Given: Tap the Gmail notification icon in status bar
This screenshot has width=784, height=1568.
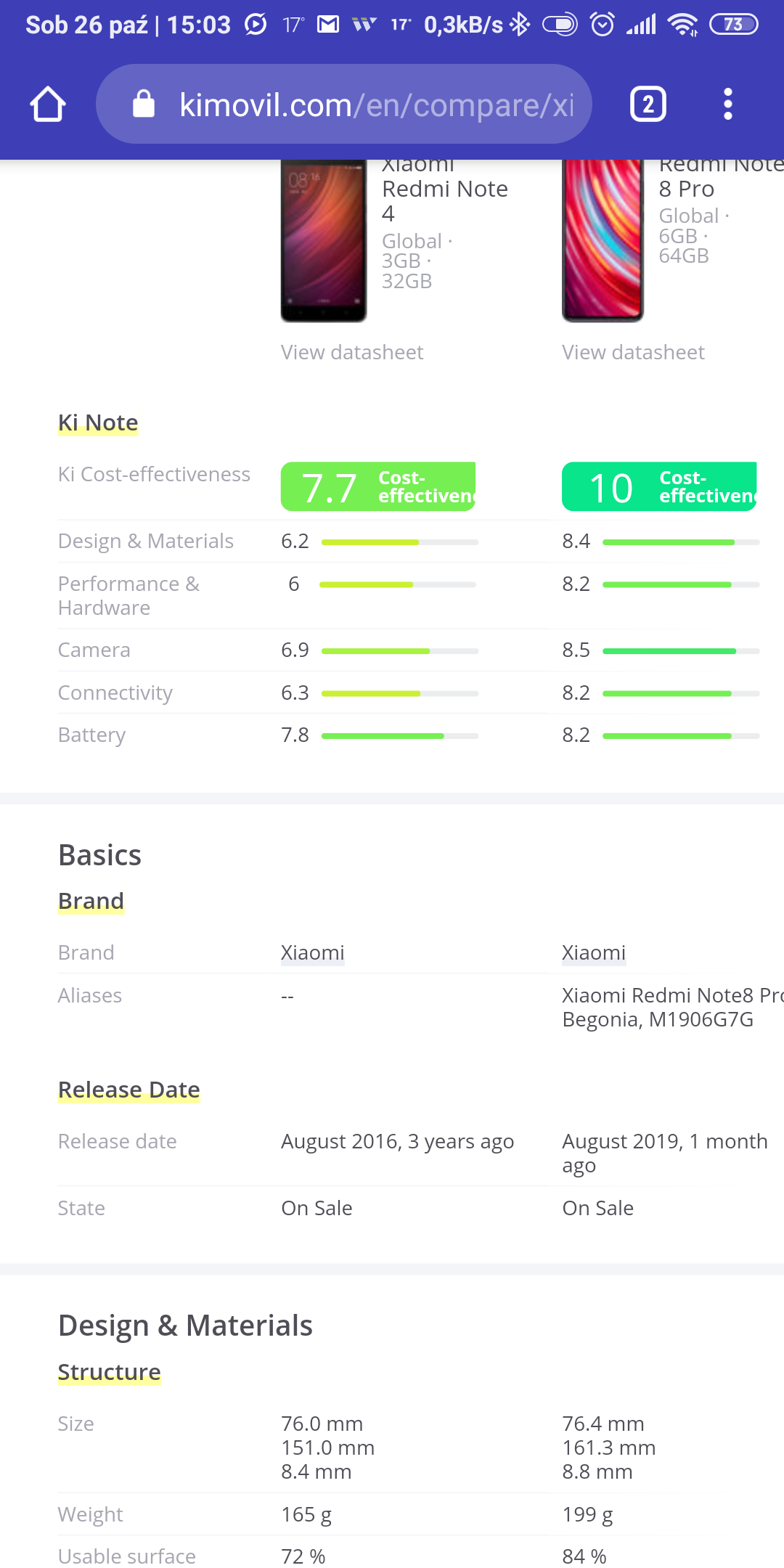Looking at the screenshot, I should pyautogui.click(x=328, y=25).
